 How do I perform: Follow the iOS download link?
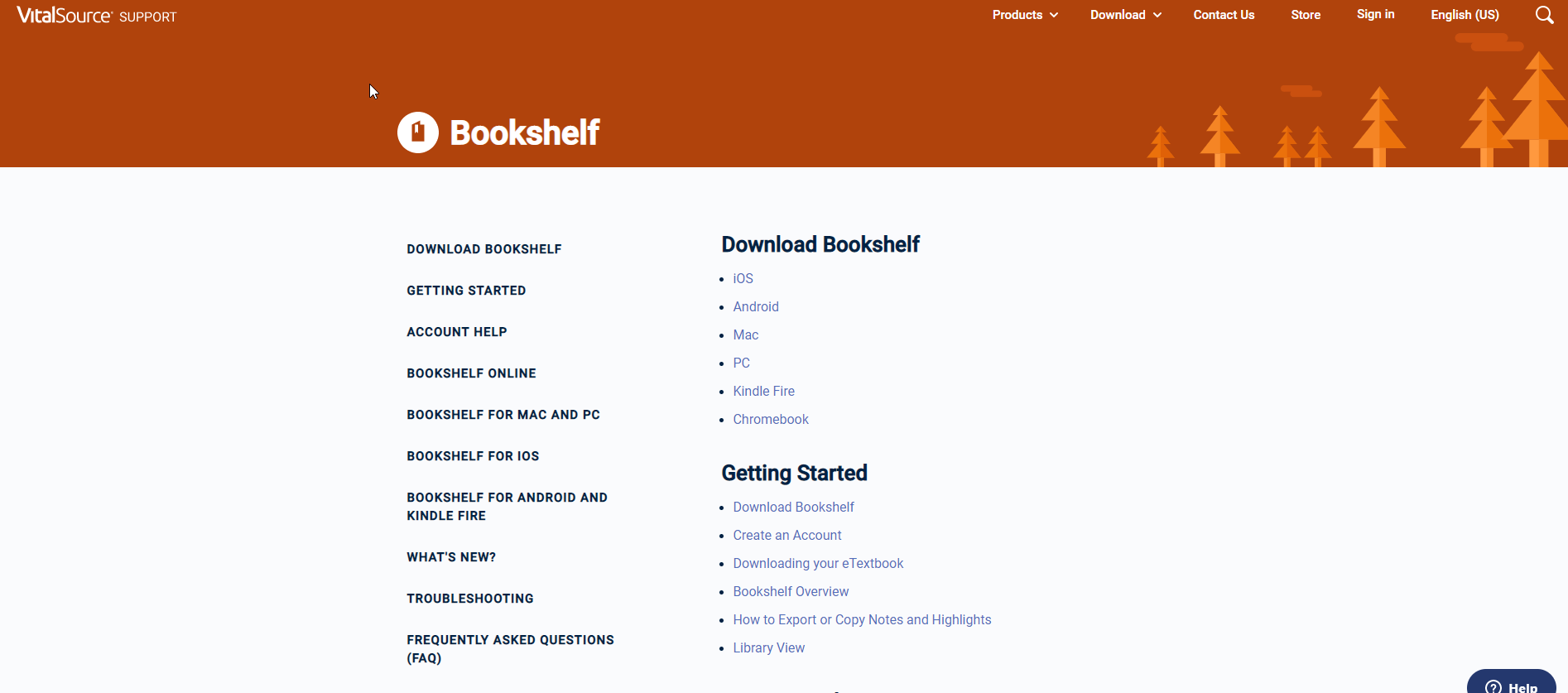[x=743, y=279]
